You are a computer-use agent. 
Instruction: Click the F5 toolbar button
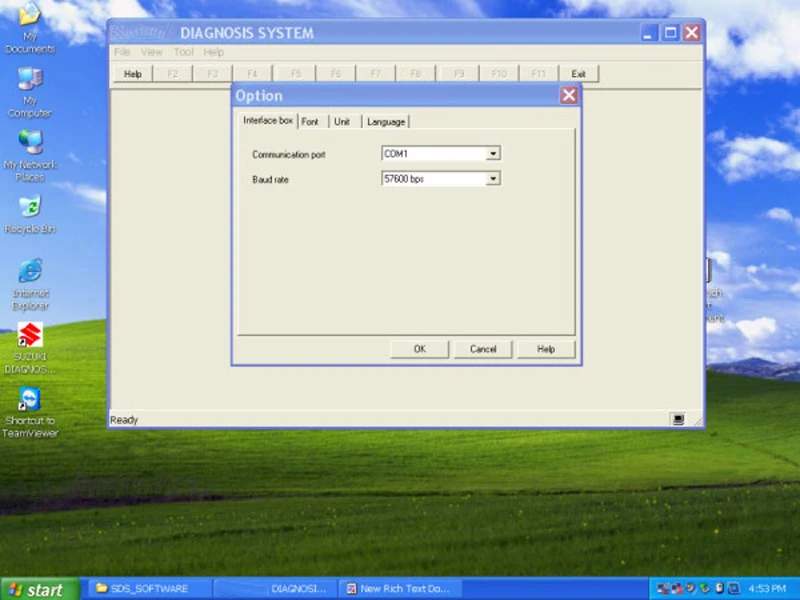[x=296, y=74]
